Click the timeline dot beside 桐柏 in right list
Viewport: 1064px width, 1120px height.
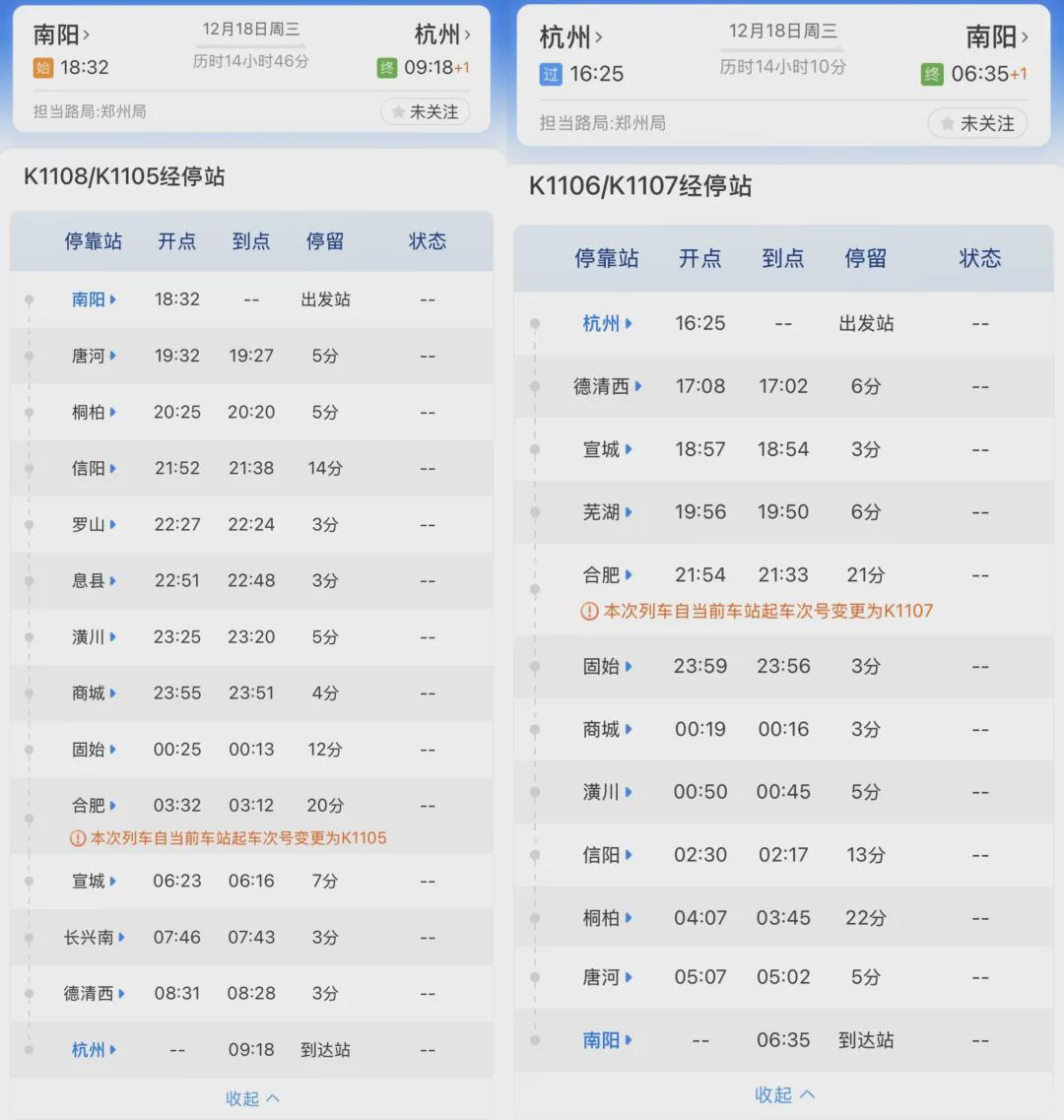[535, 918]
